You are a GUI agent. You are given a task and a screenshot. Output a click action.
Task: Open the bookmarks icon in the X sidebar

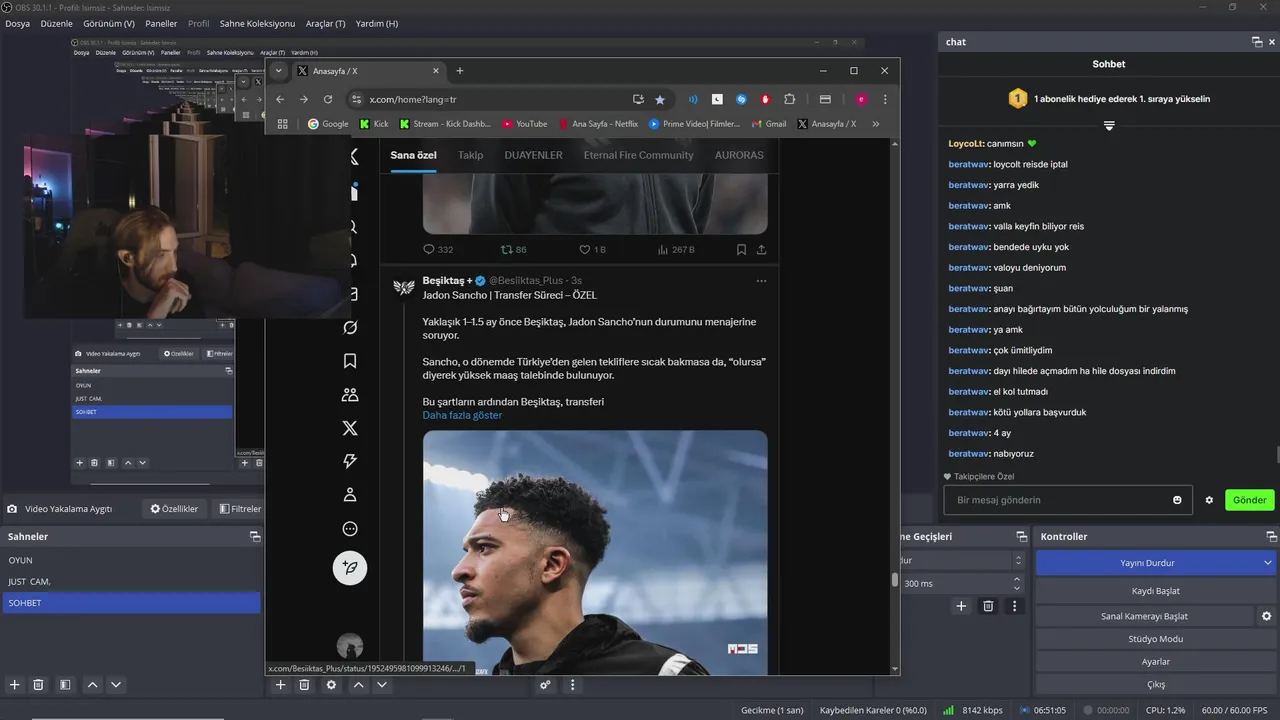(x=350, y=361)
